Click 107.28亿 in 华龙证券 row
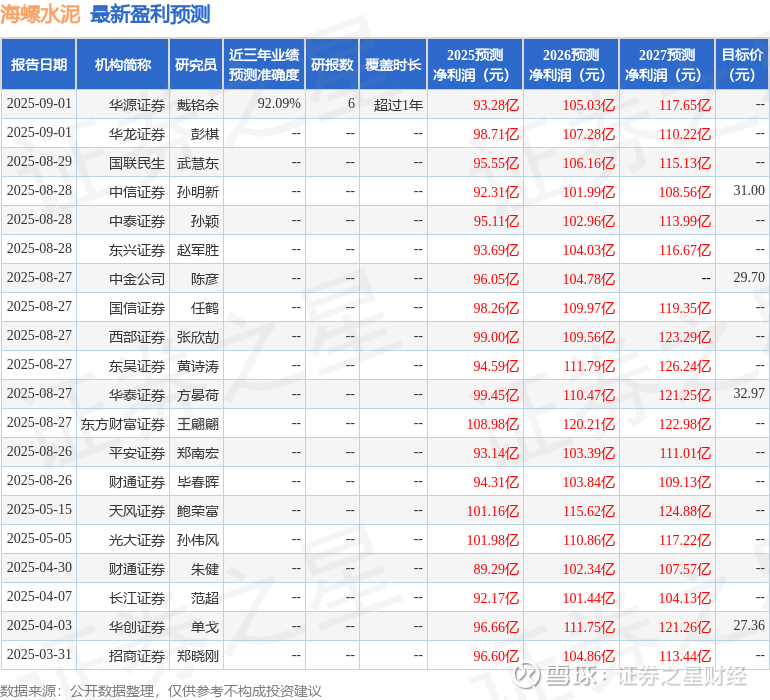The height and width of the screenshot is (700, 770). [x=589, y=134]
